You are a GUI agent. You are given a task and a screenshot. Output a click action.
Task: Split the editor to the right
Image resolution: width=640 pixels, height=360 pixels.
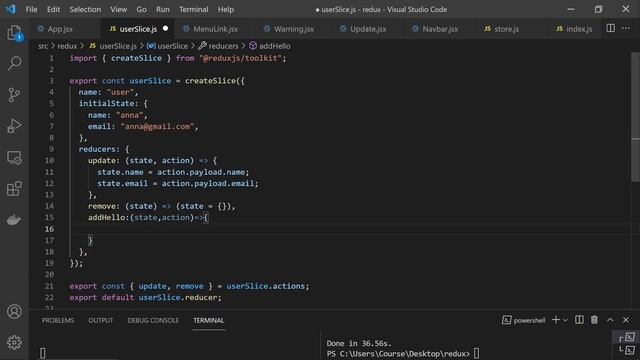click(x=610, y=28)
